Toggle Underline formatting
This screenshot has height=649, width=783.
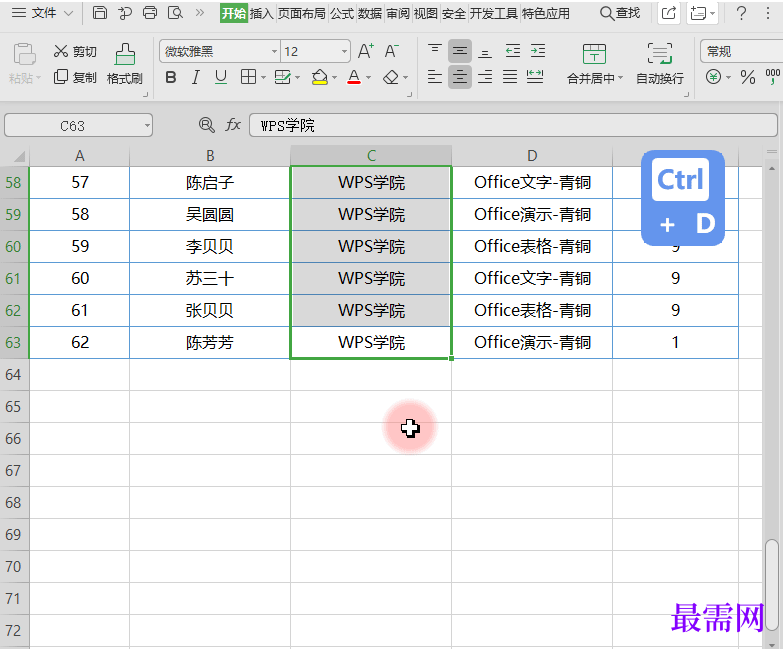(220, 77)
